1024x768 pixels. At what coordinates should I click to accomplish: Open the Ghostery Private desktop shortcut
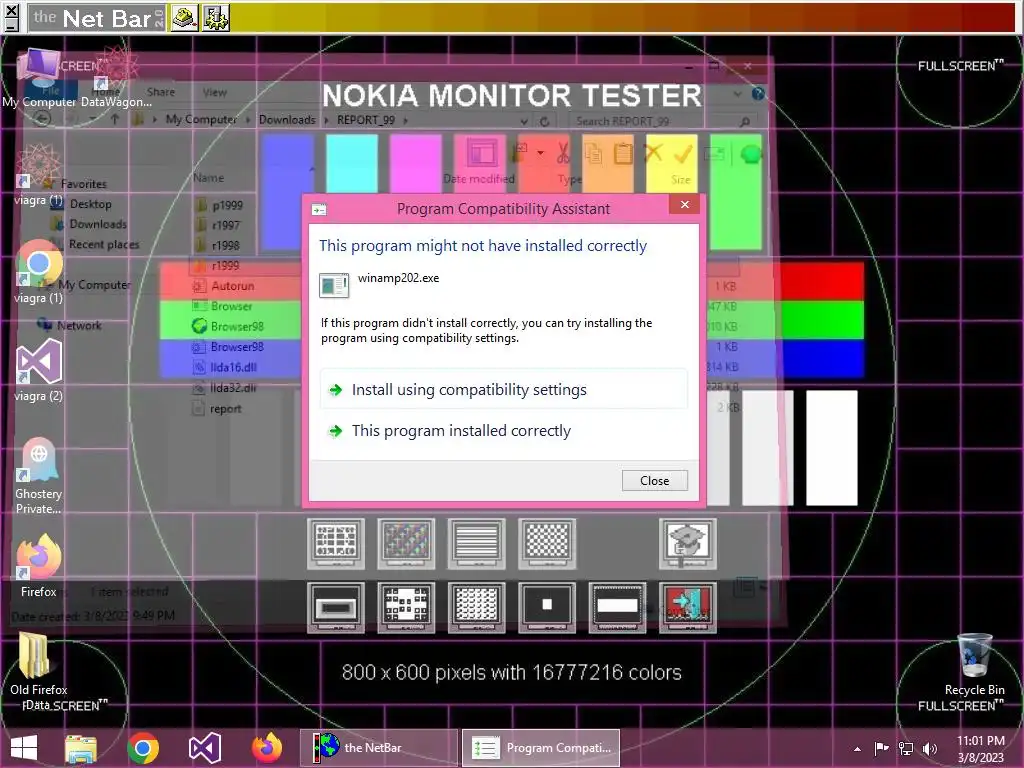pyautogui.click(x=39, y=475)
